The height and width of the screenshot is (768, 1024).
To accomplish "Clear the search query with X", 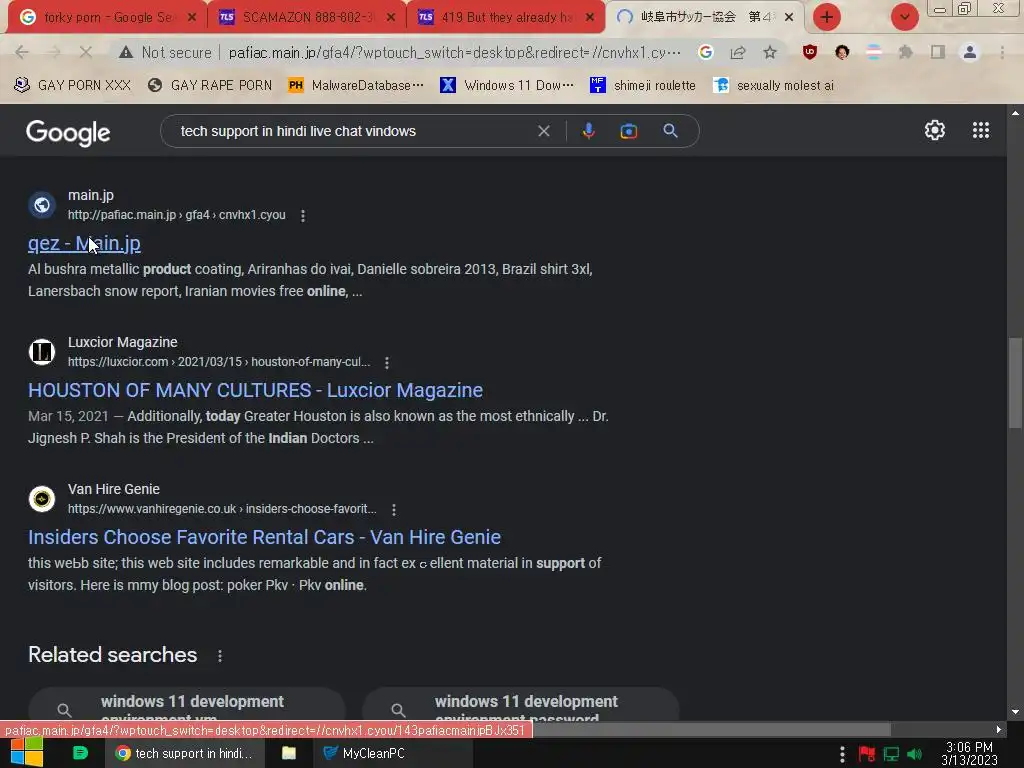I will pyautogui.click(x=543, y=131).
